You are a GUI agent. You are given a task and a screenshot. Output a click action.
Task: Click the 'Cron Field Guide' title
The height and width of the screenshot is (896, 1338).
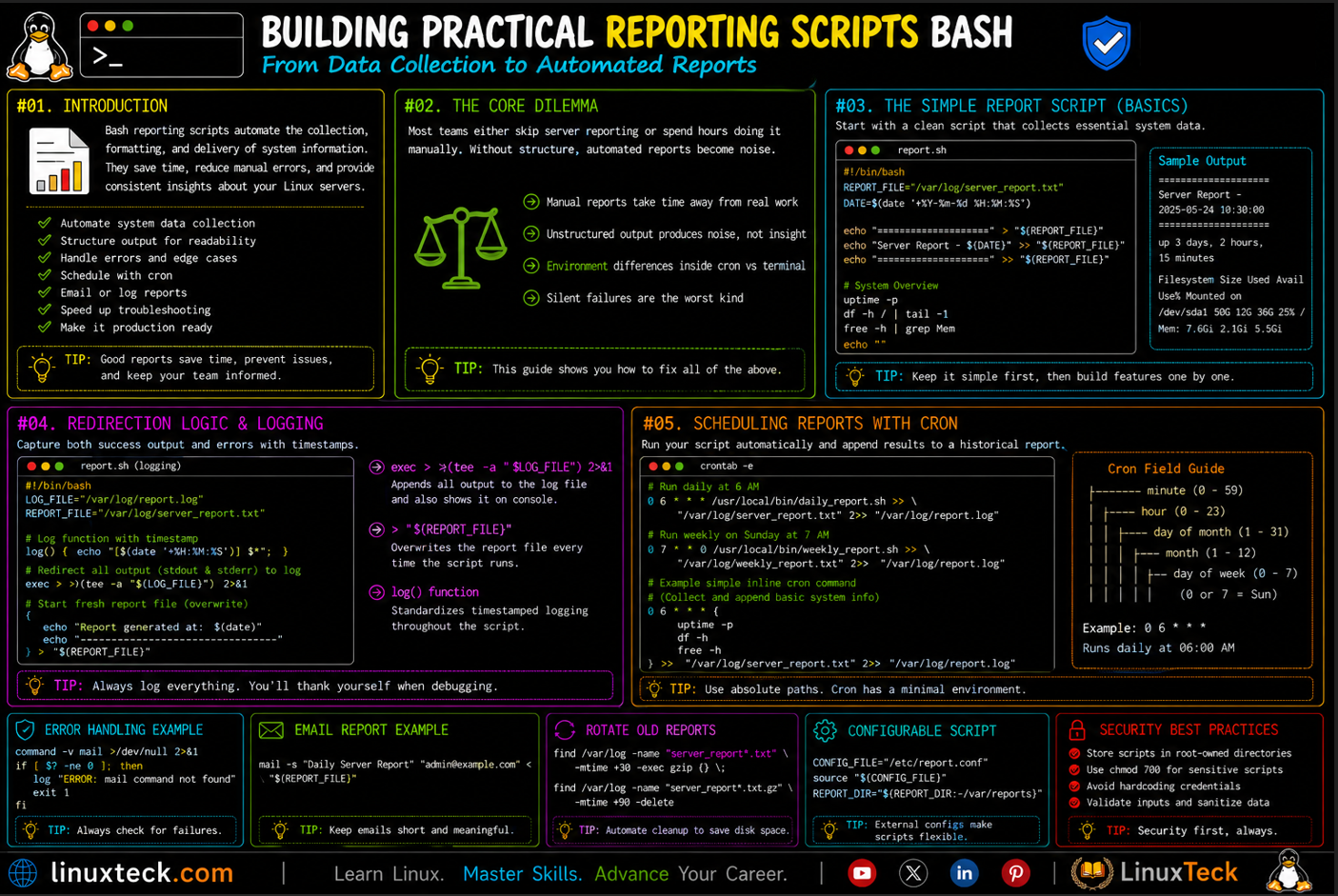coord(1166,468)
